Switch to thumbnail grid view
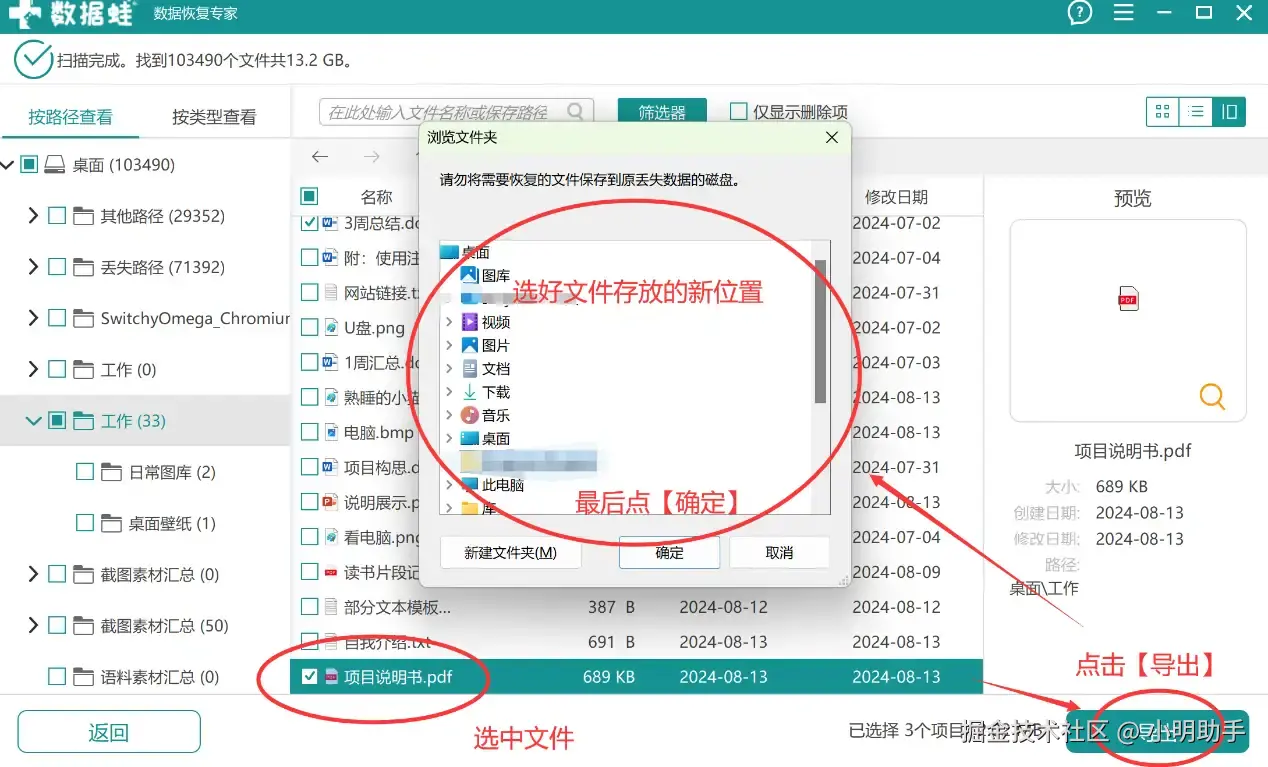 (1162, 112)
